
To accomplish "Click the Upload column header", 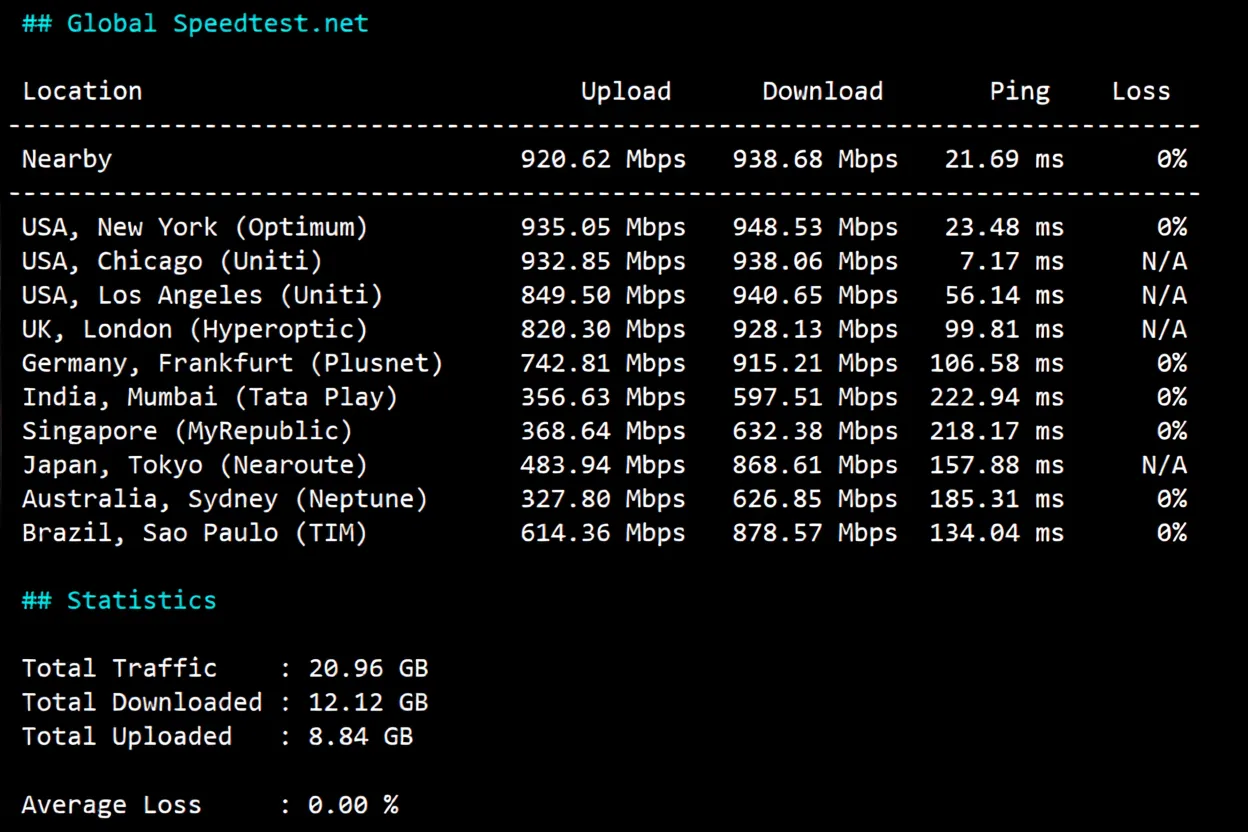I will 626,91.
